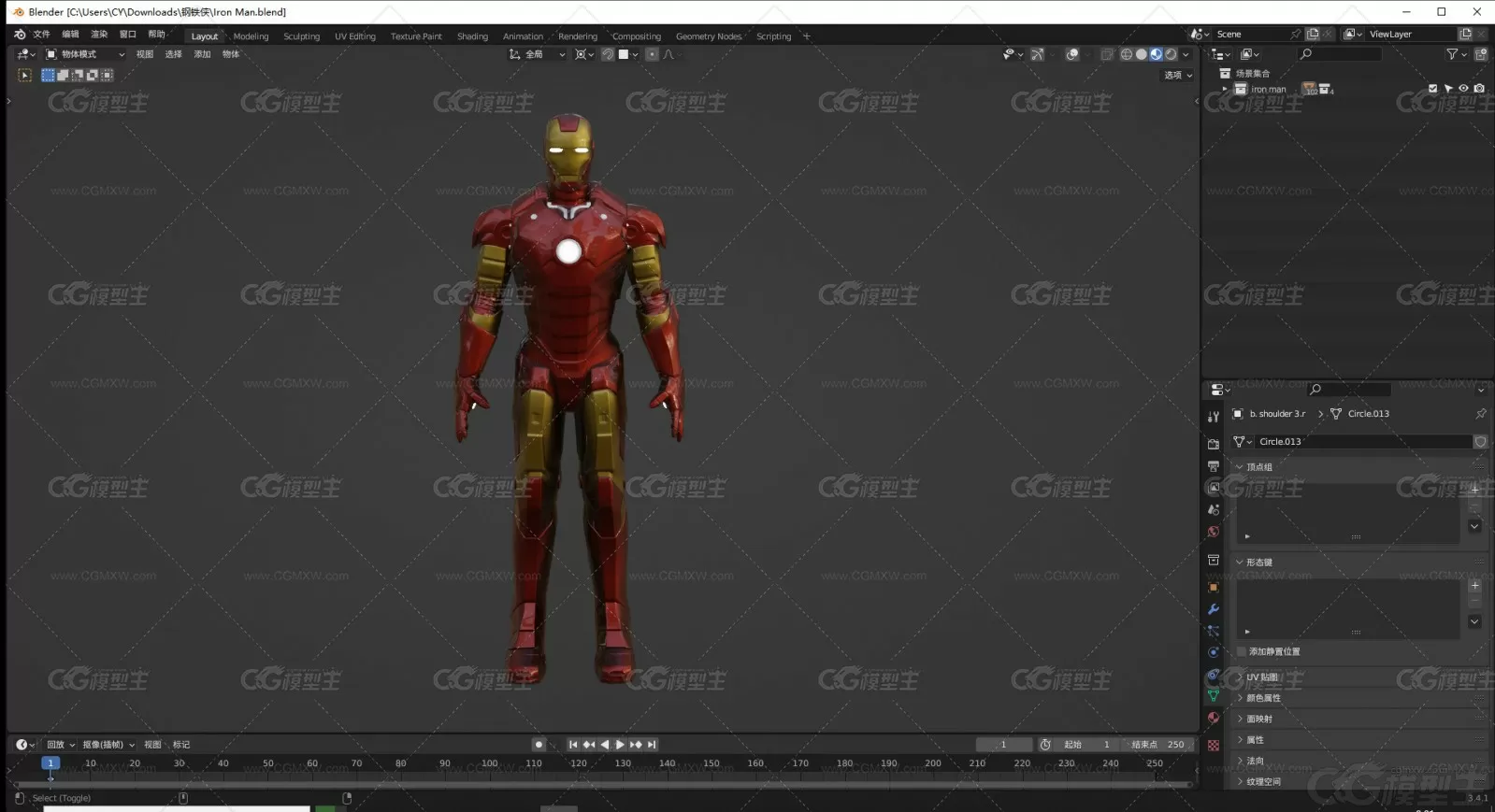Open the Tool properties tab
Screen dimensions: 1495x812
(1213, 417)
